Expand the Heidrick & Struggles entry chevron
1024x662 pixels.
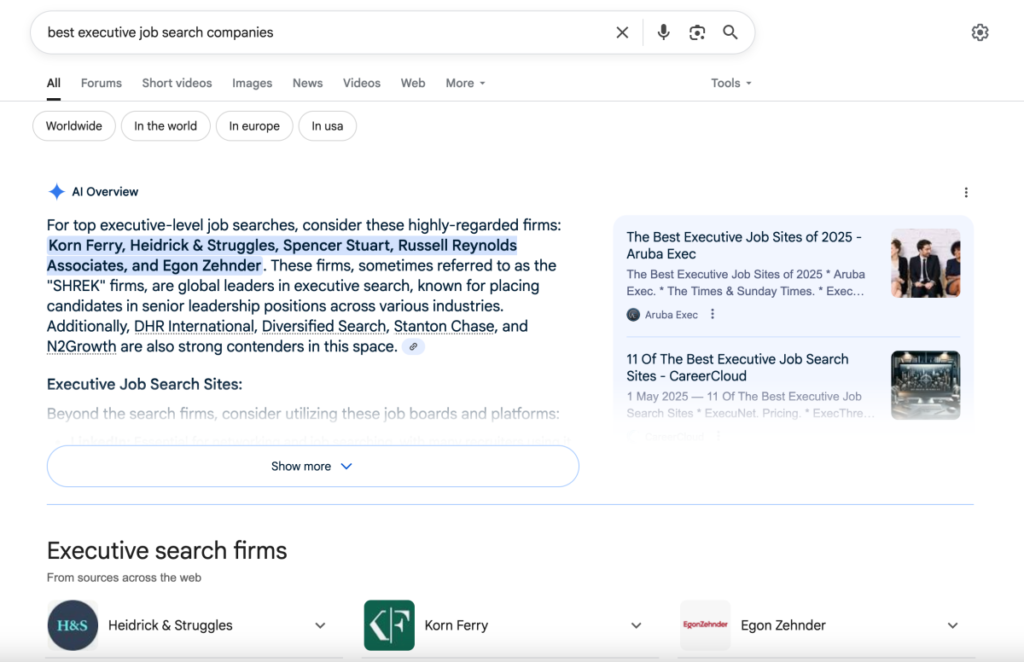point(320,625)
